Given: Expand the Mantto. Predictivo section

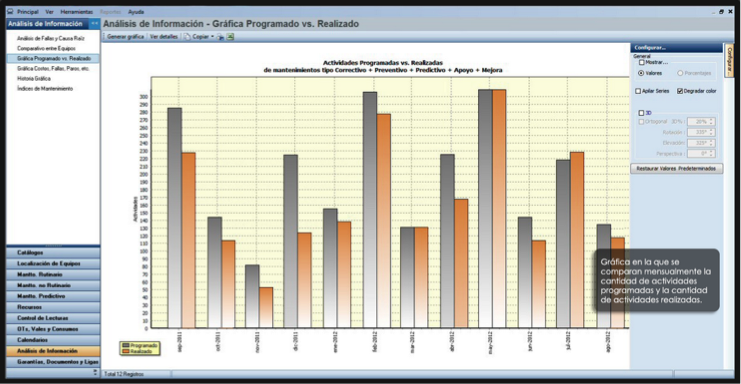Looking at the screenshot, I should point(53,296).
